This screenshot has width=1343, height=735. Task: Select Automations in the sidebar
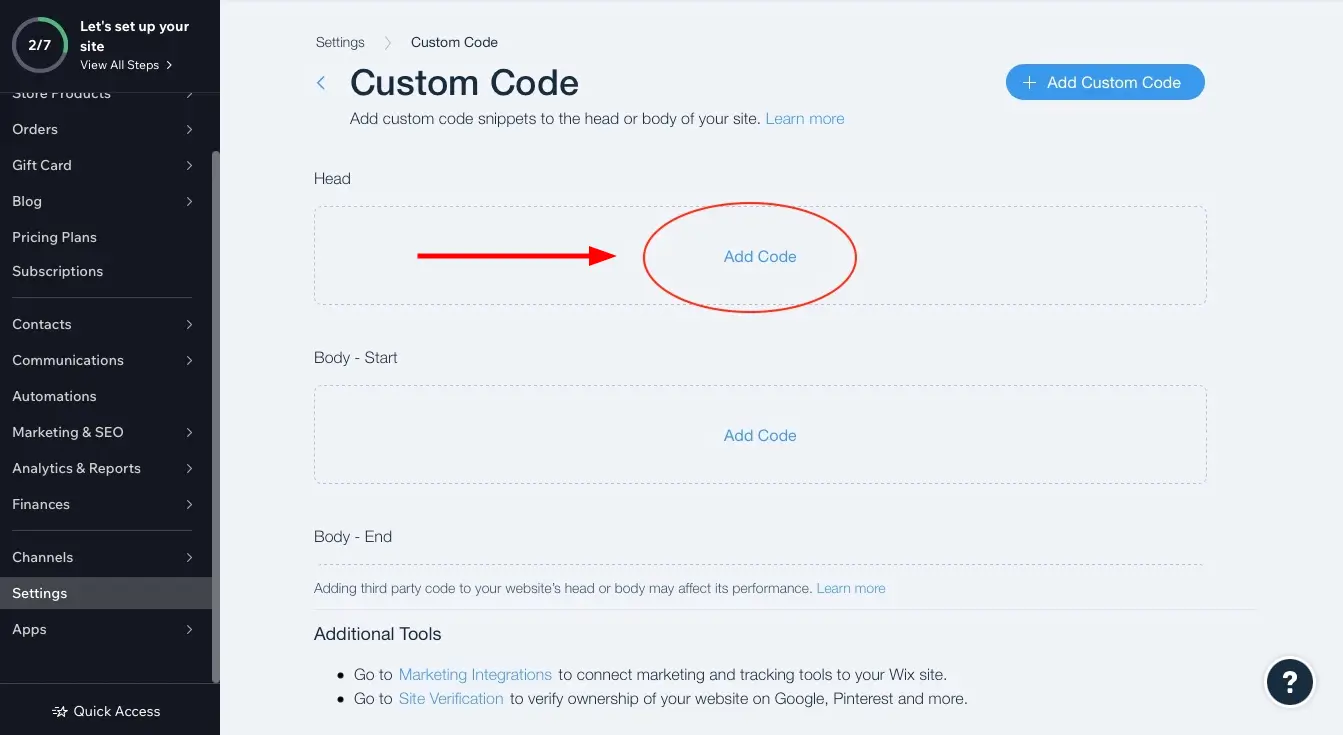pyautogui.click(x=54, y=396)
